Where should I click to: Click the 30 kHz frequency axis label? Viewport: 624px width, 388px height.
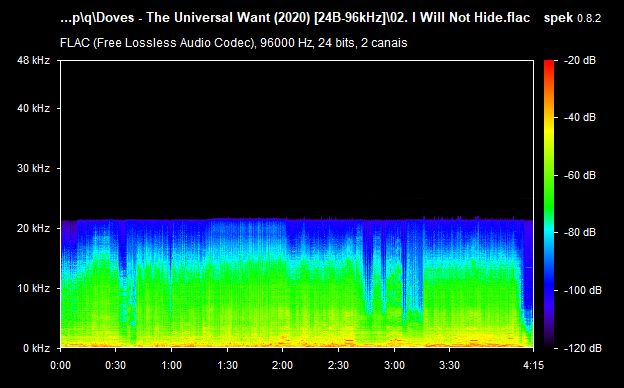[x=33, y=168]
